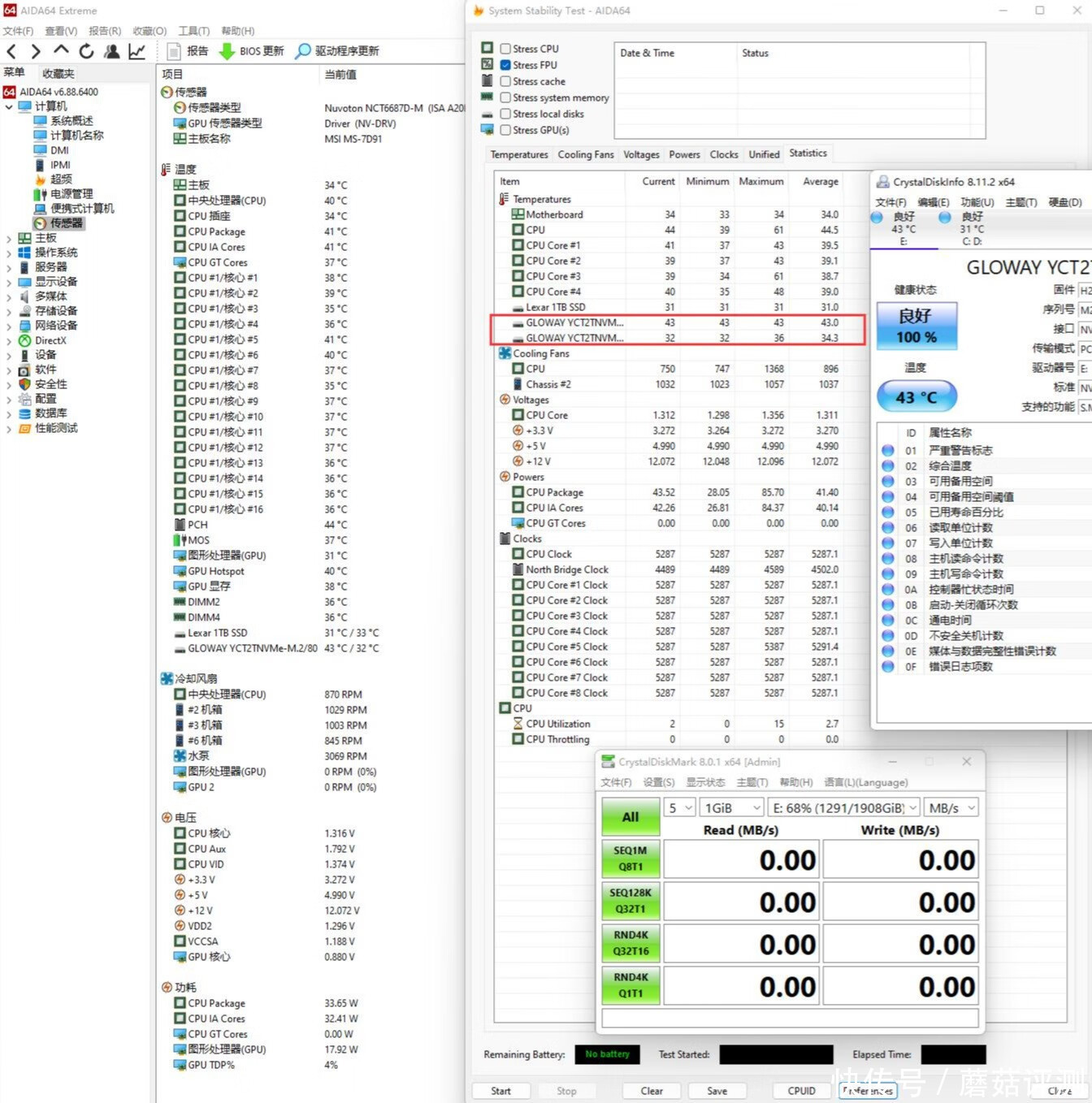Image resolution: width=1092 pixels, height=1103 pixels.
Task: Open the test size 1GiB dropdown
Action: (x=732, y=807)
